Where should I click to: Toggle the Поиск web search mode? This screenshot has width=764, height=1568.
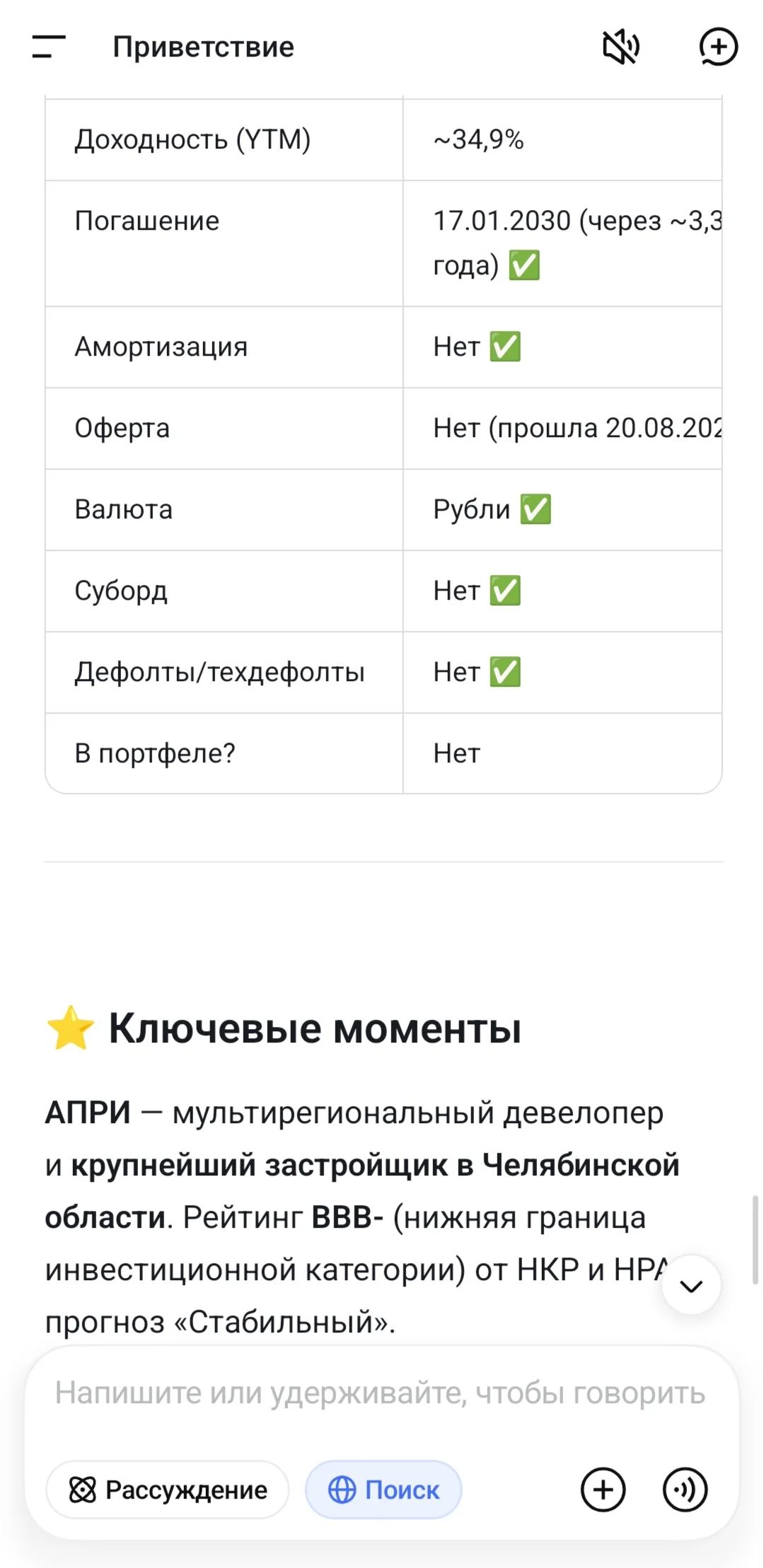tap(383, 1489)
